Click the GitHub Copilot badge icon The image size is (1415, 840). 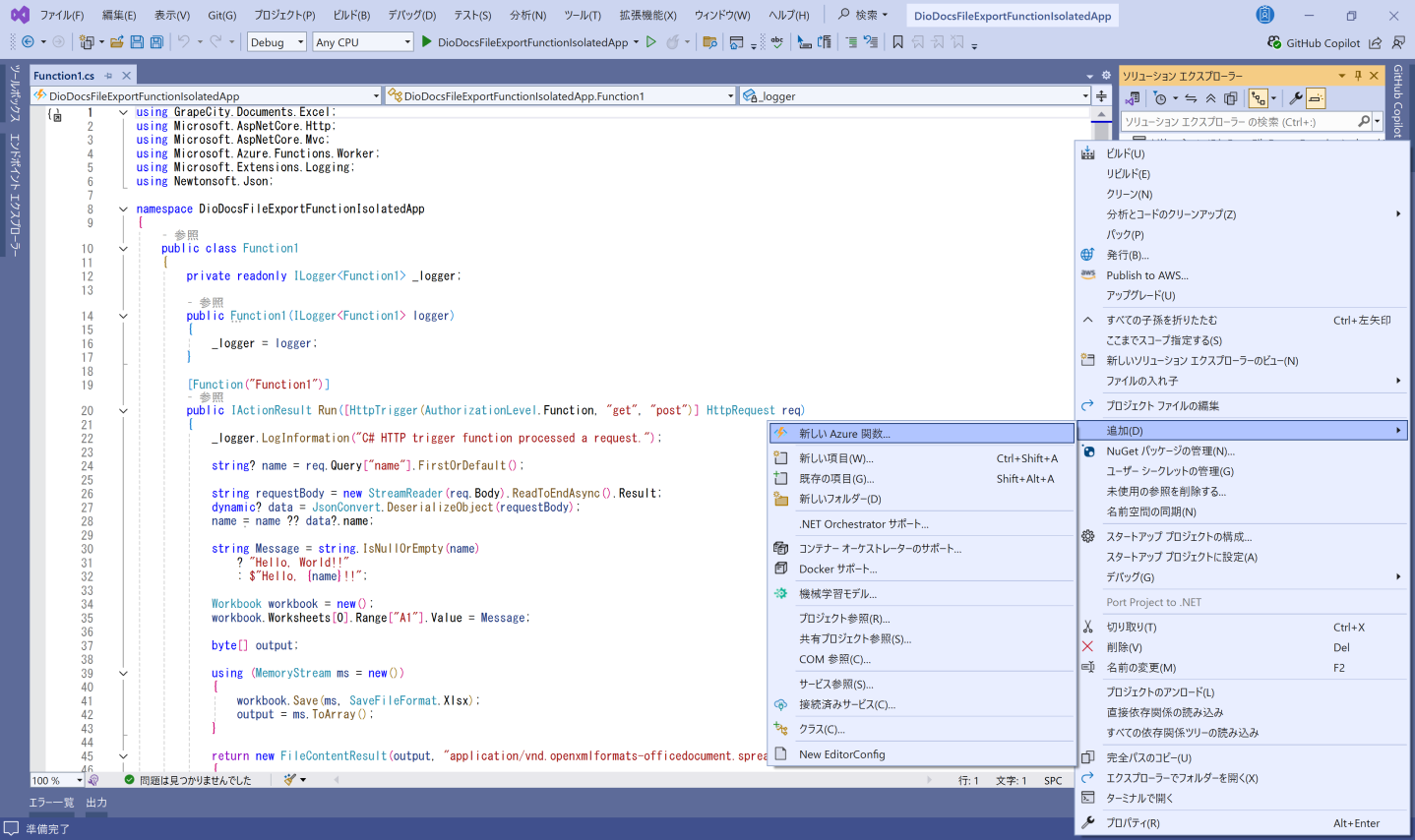pyautogui.click(x=1274, y=42)
